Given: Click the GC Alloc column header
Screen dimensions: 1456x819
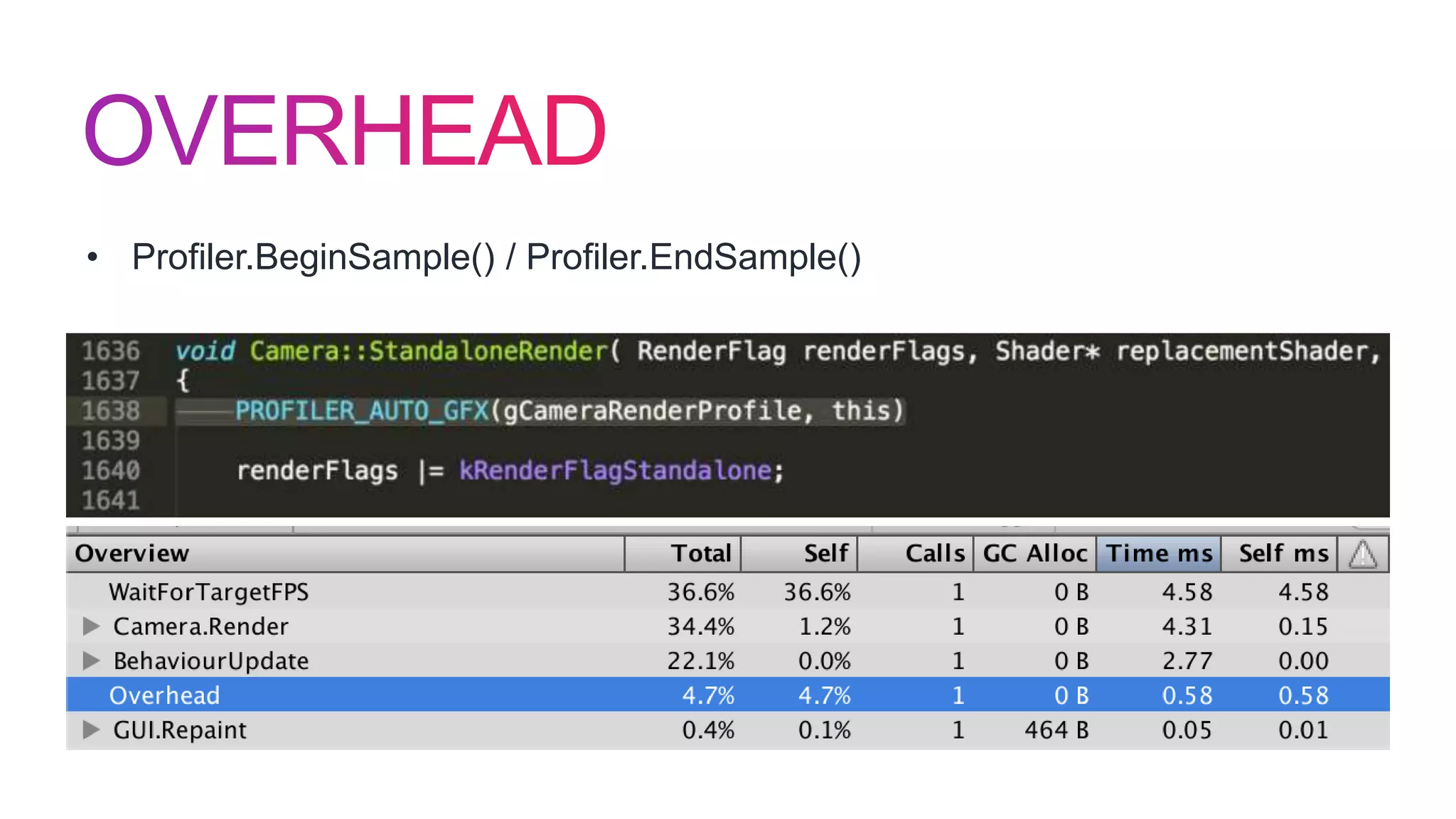Looking at the screenshot, I should tap(1034, 554).
